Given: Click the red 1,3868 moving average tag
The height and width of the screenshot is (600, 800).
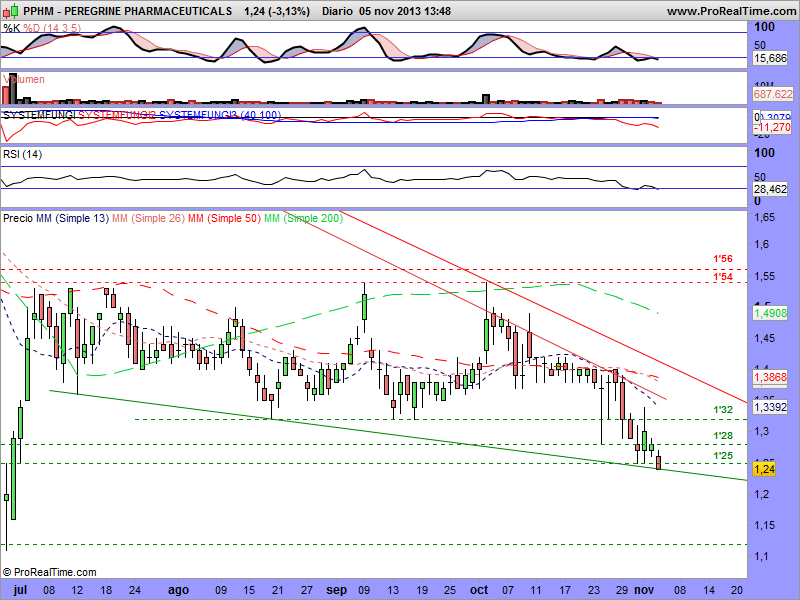Looking at the screenshot, I should 770,378.
